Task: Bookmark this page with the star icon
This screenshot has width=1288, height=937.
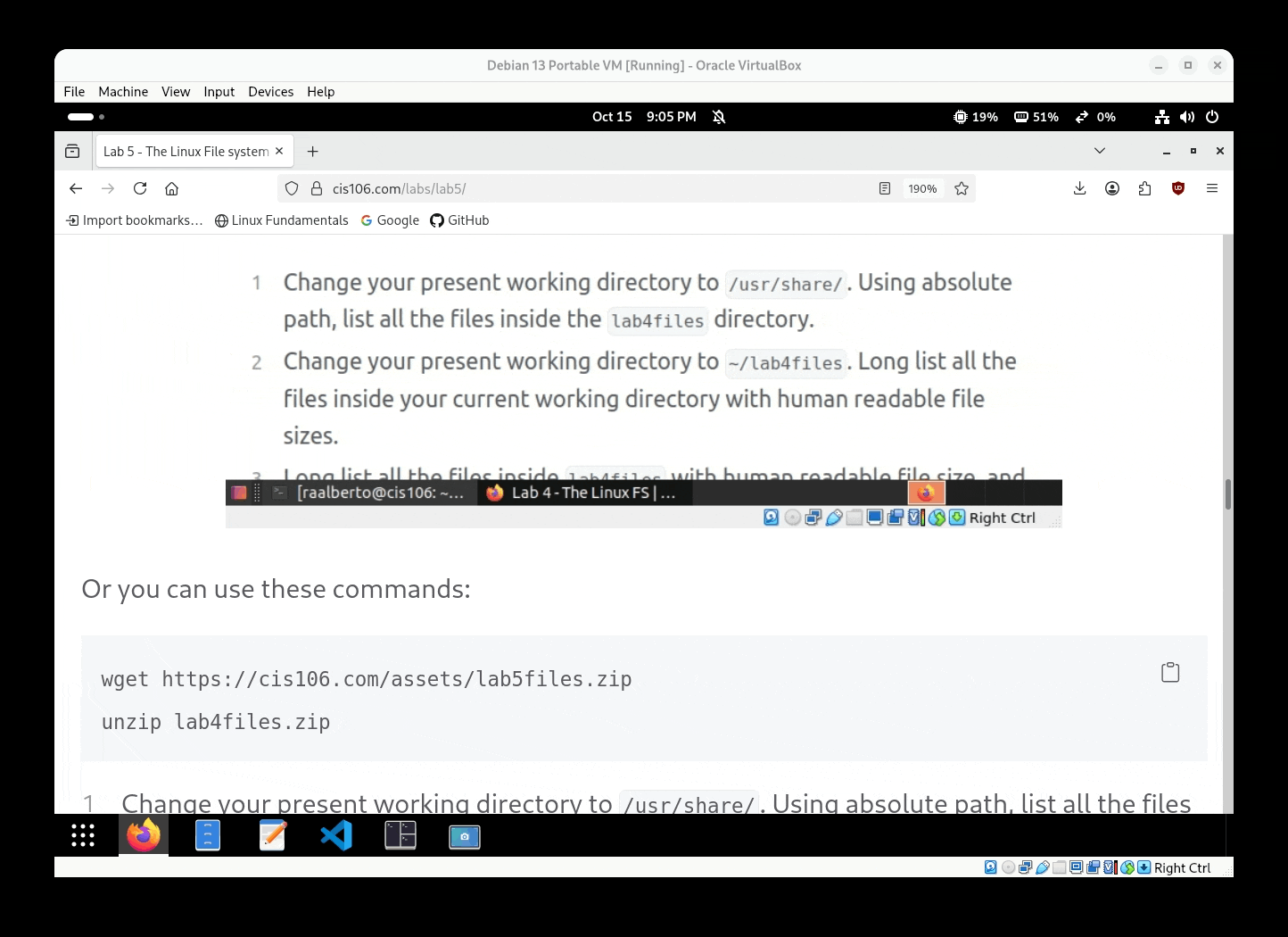Action: click(x=962, y=188)
